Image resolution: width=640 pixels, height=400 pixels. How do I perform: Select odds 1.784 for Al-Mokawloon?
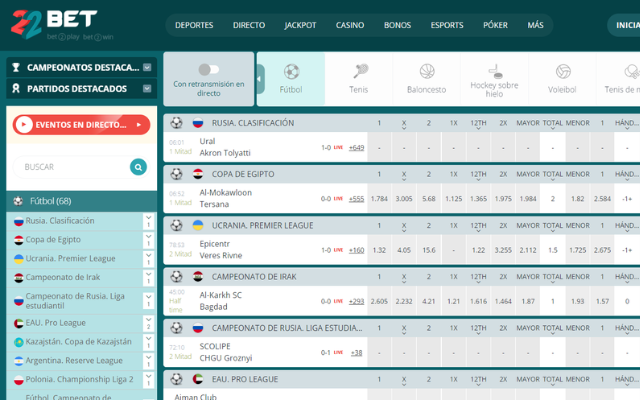pyautogui.click(x=379, y=199)
